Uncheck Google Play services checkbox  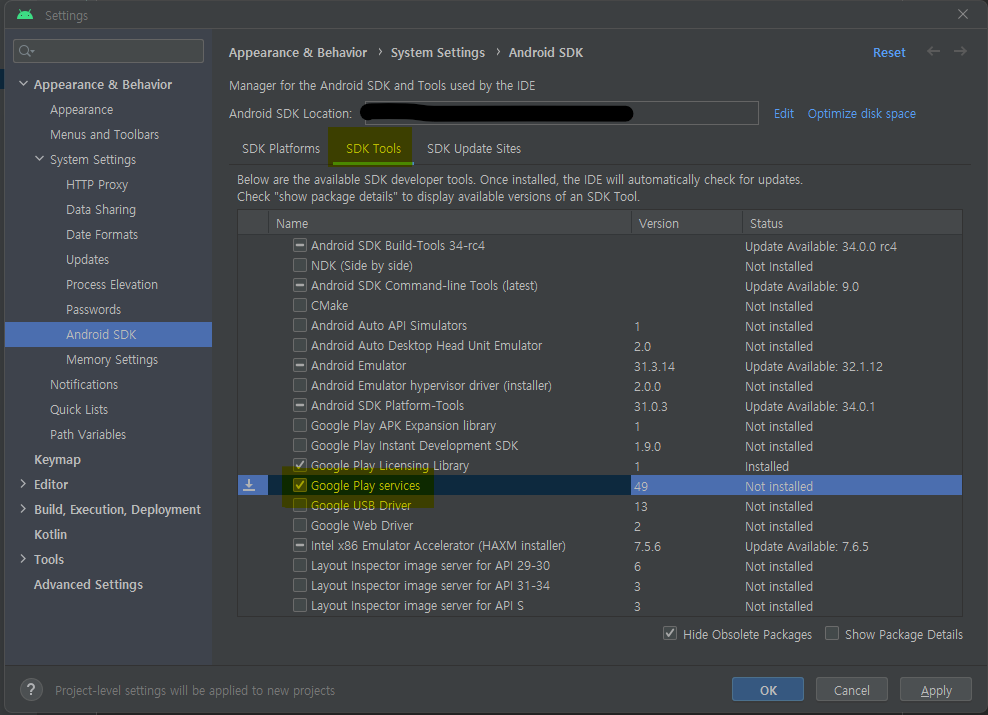coord(300,485)
